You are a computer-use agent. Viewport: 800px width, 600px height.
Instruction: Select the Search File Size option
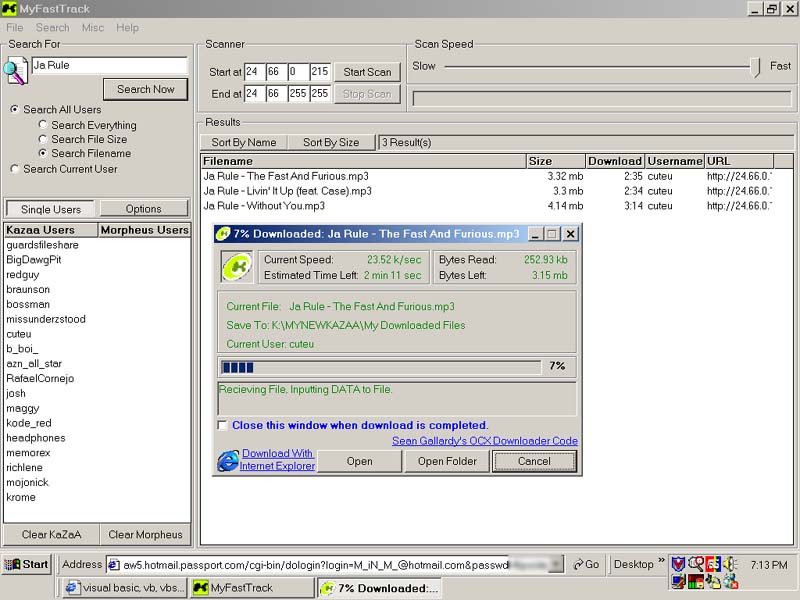[43, 139]
